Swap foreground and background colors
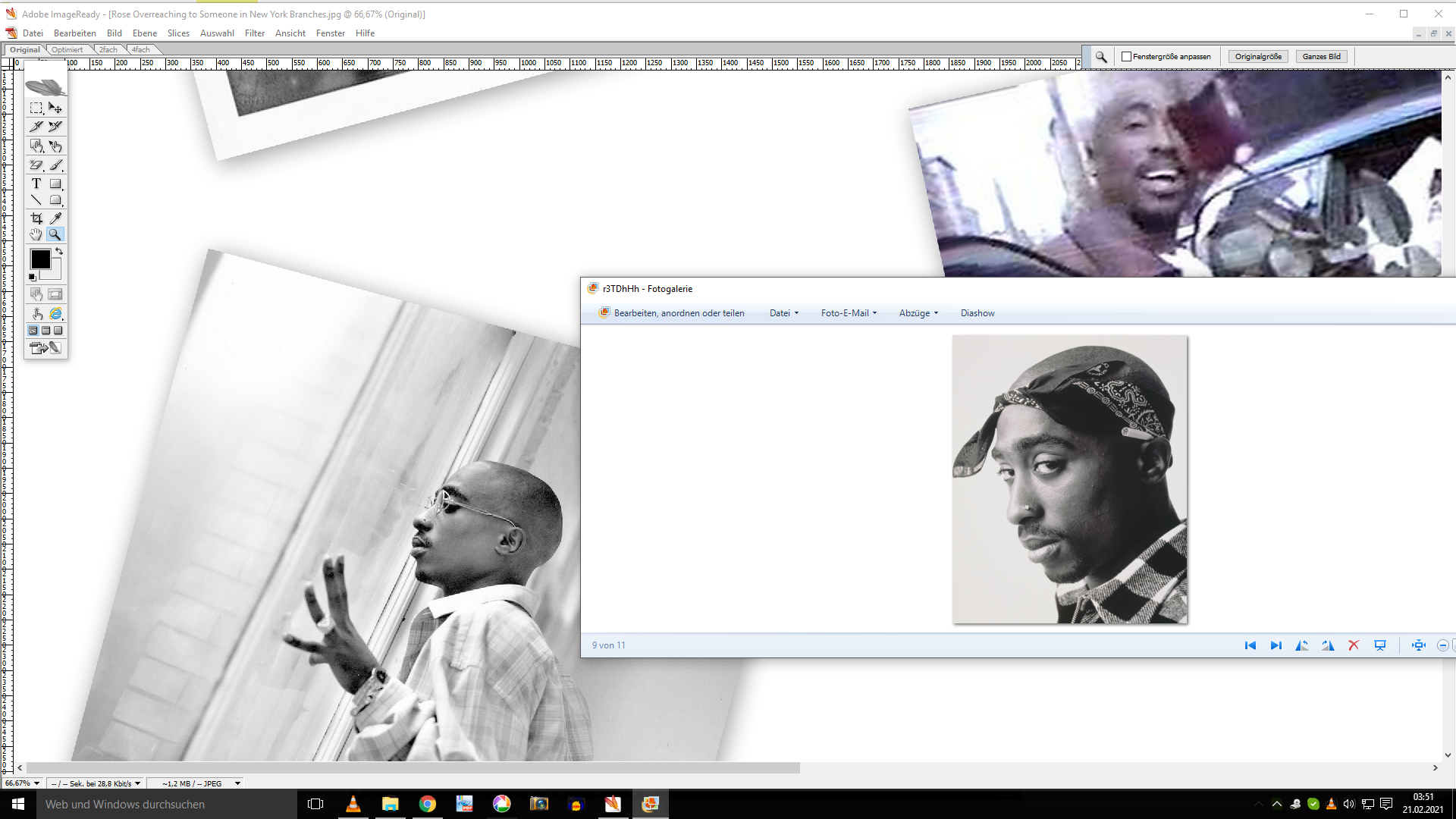The height and width of the screenshot is (819, 1456). (58, 251)
